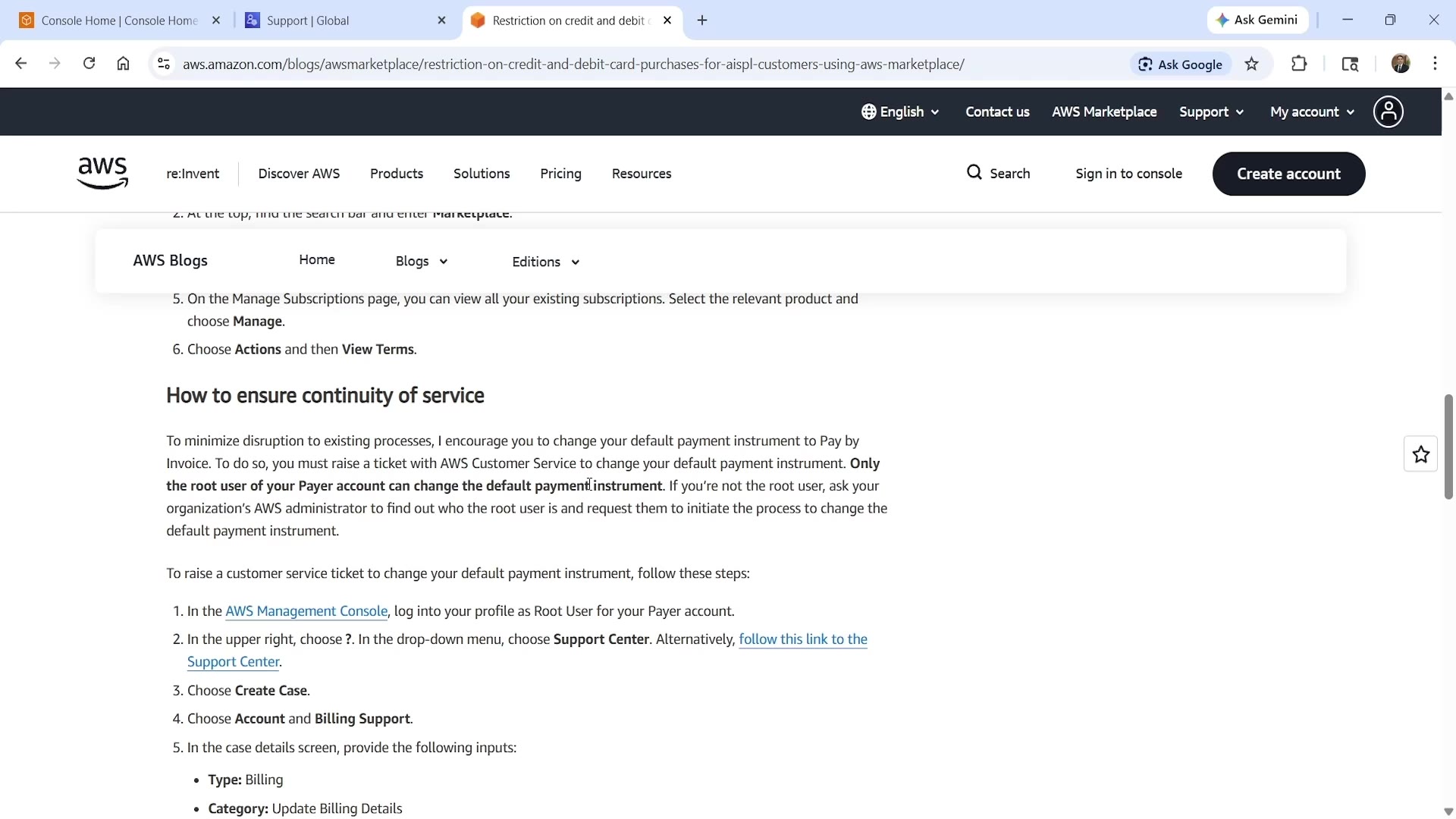Expand the Blogs dropdown
This screenshot has height=819, width=1456.
[422, 262]
